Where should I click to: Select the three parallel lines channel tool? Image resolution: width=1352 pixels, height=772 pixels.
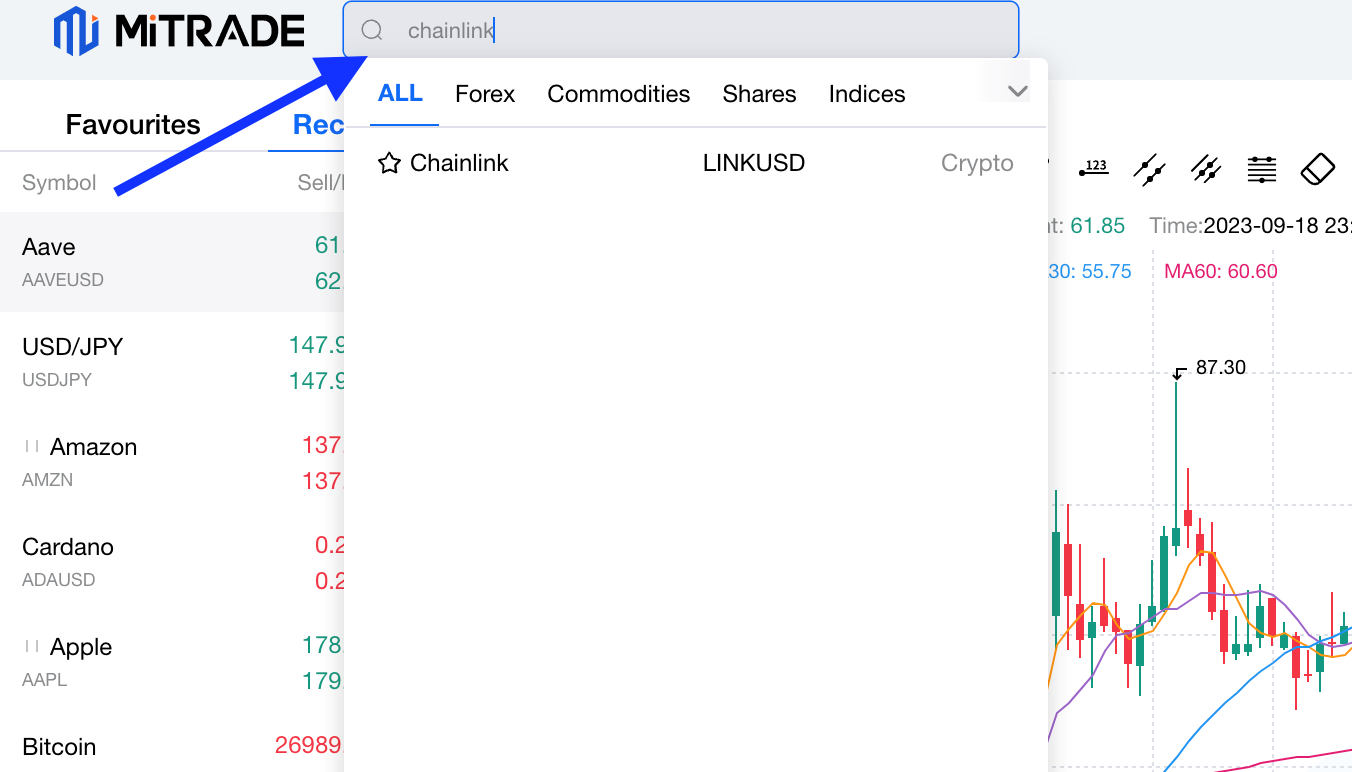point(1206,169)
